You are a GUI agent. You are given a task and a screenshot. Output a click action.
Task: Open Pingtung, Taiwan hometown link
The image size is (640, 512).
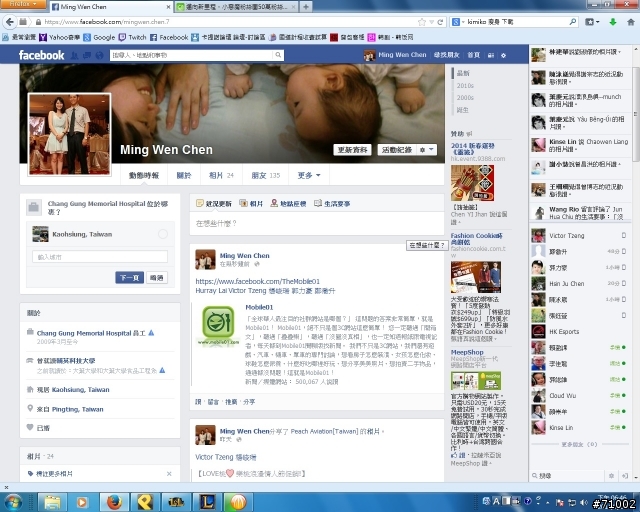[78, 409]
